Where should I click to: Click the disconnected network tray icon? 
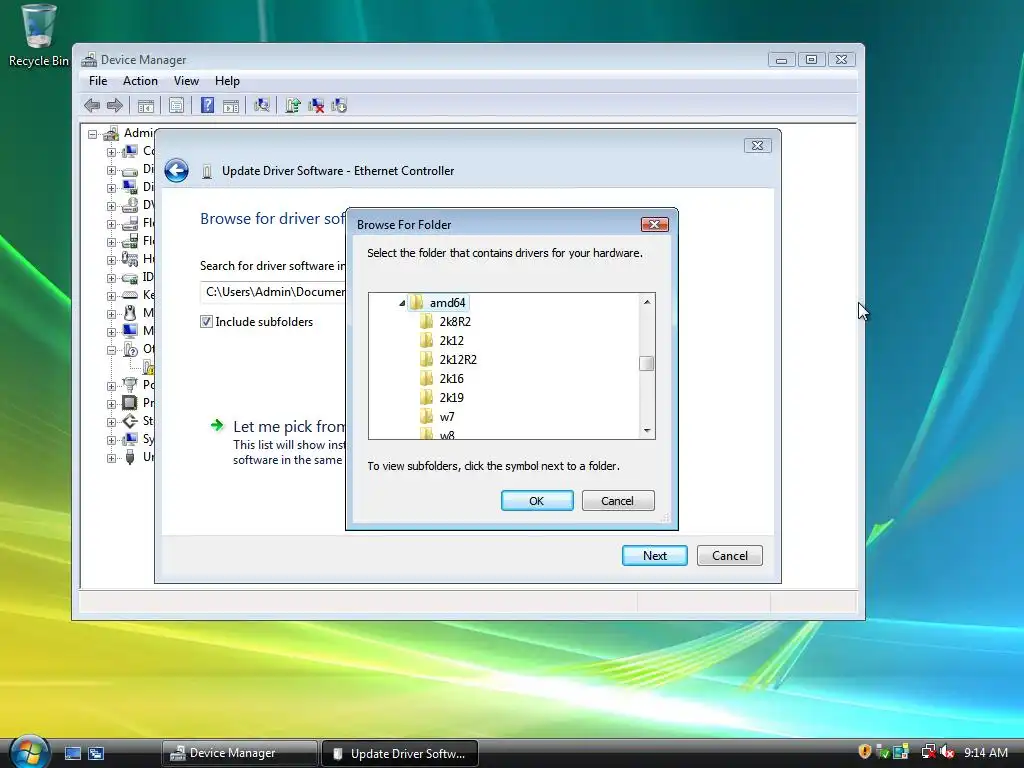[x=927, y=752]
